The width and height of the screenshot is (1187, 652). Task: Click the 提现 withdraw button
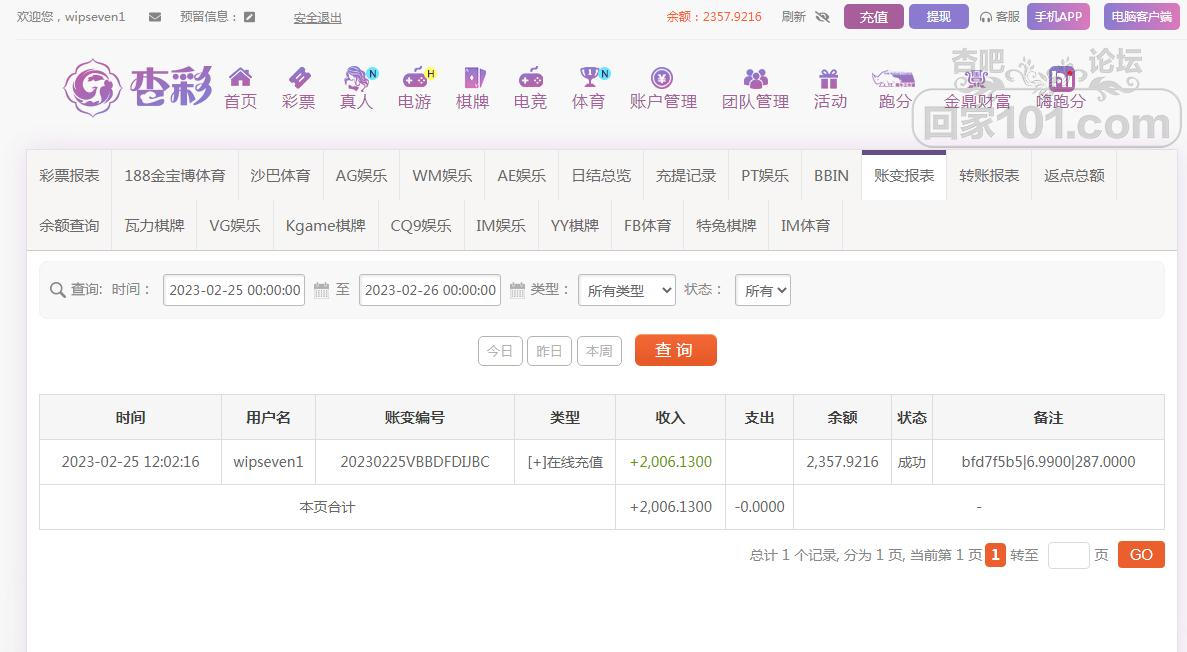point(939,17)
